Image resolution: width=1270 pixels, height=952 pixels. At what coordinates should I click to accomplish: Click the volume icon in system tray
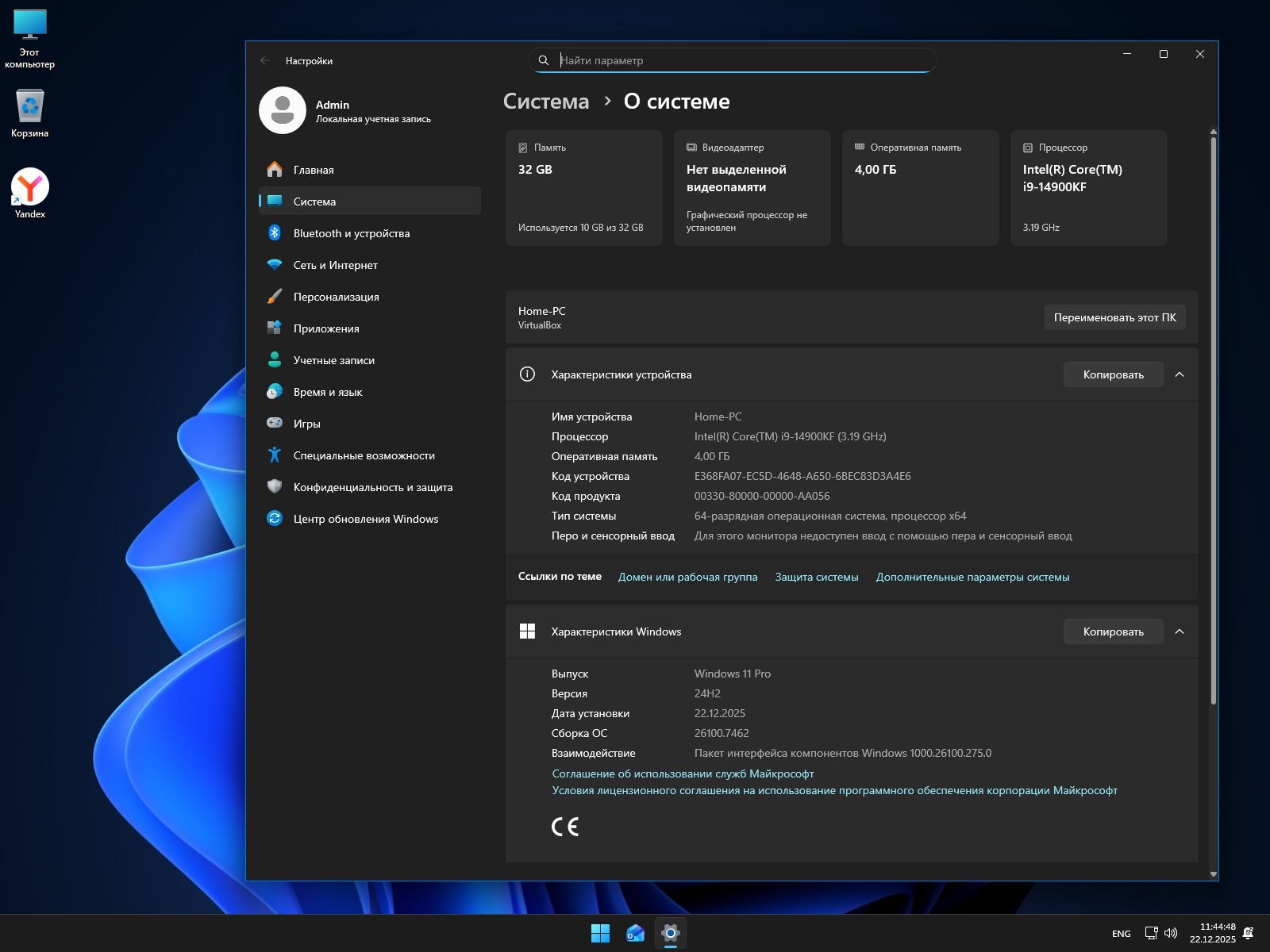[1171, 933]
